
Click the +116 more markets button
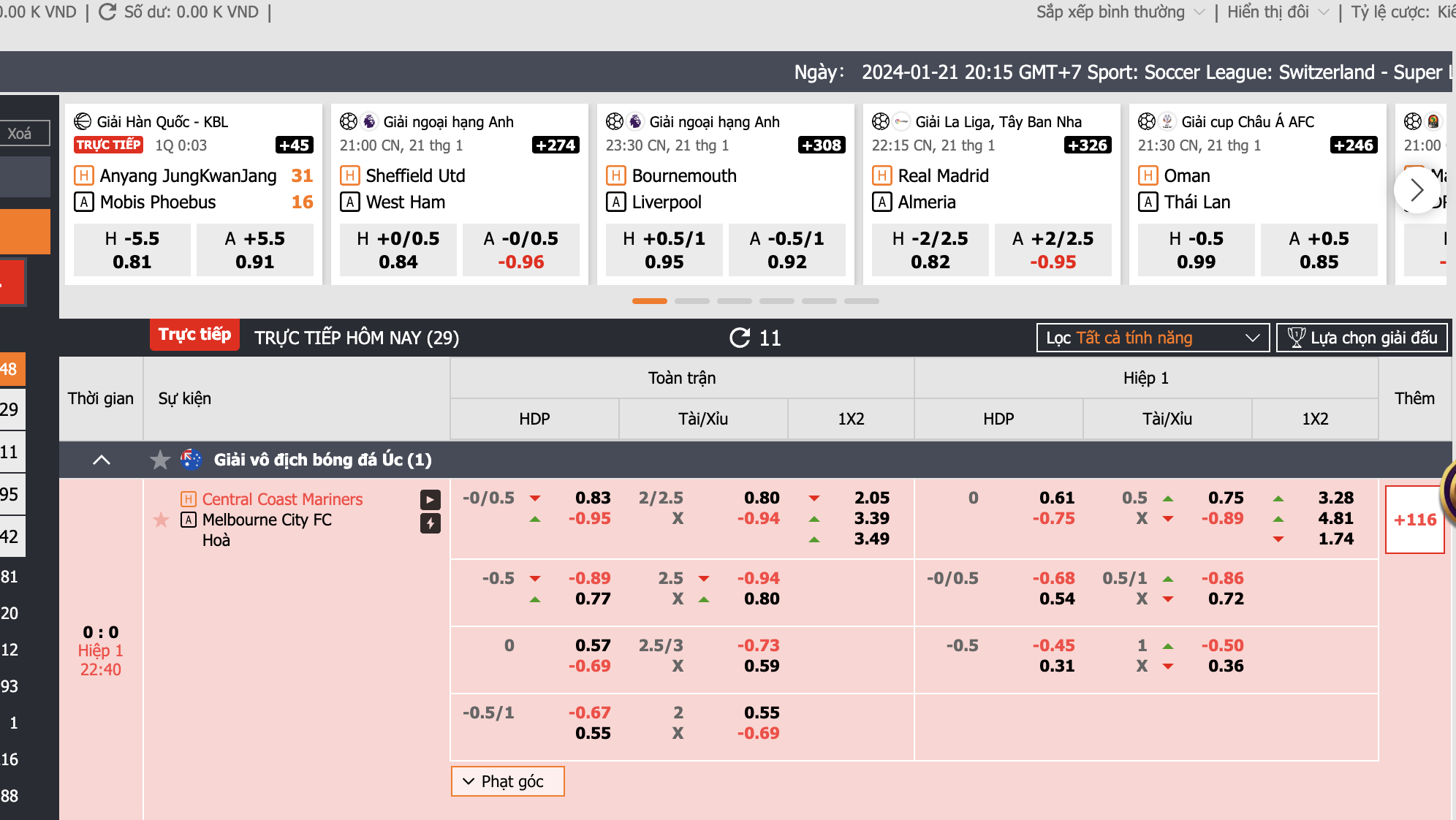click(x=1414, y=520)
